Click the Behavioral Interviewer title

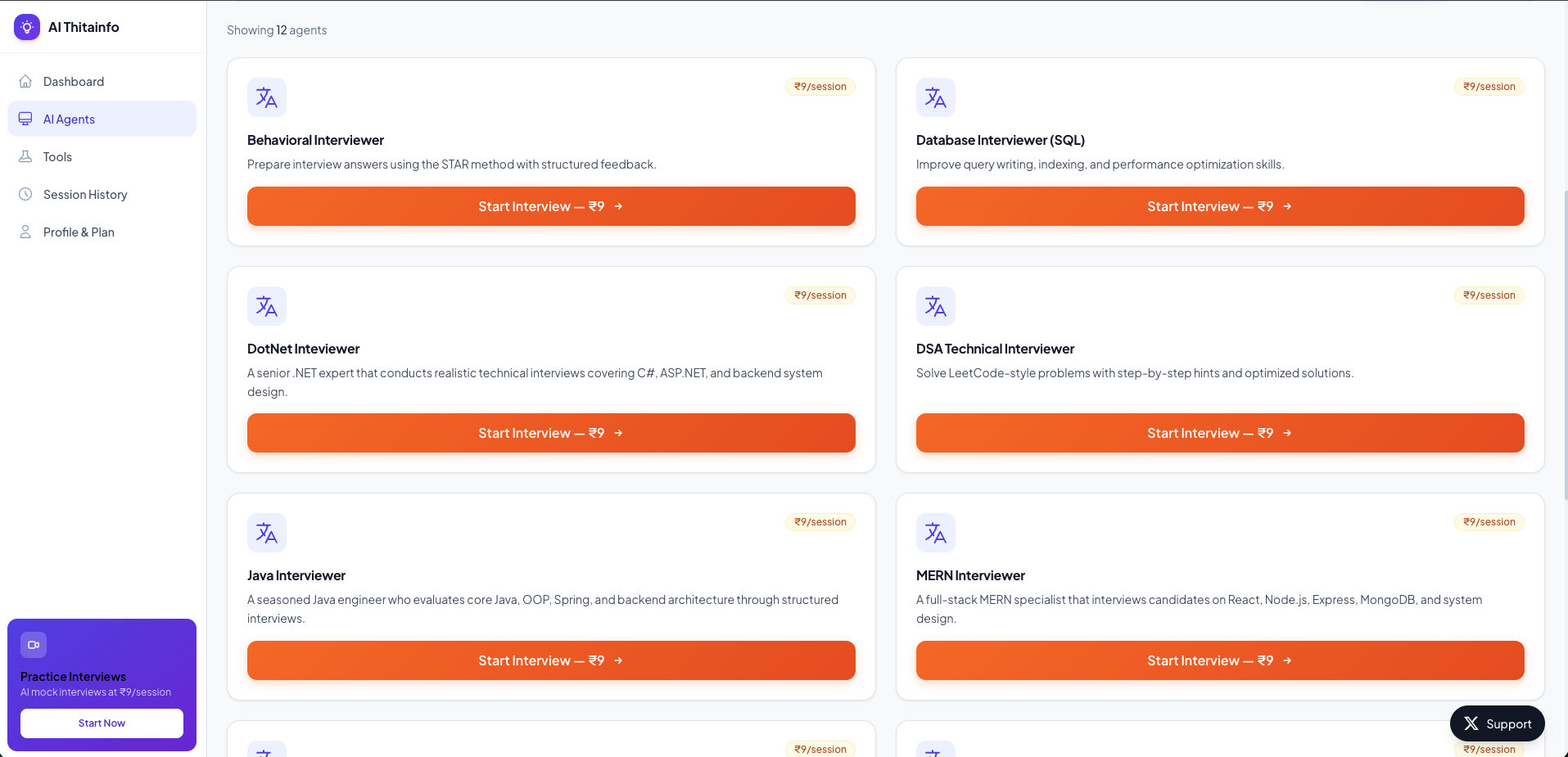point(315,140)
